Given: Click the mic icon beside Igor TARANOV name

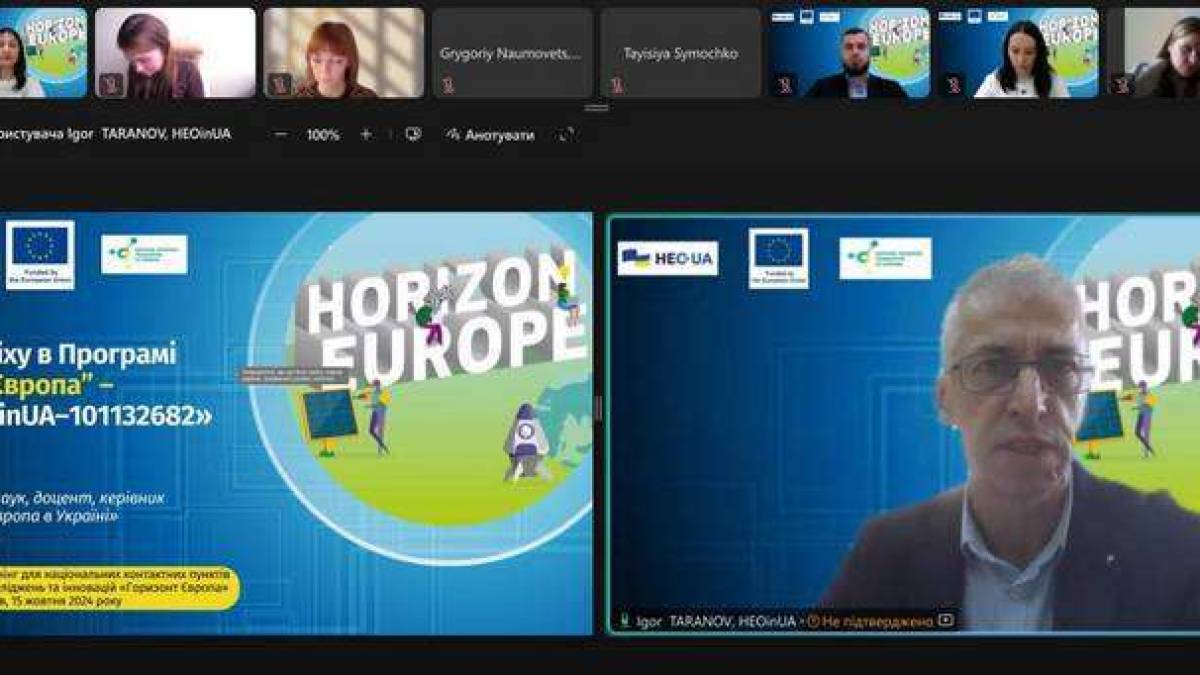Looking at the screenshot, I should pos(624,621).
